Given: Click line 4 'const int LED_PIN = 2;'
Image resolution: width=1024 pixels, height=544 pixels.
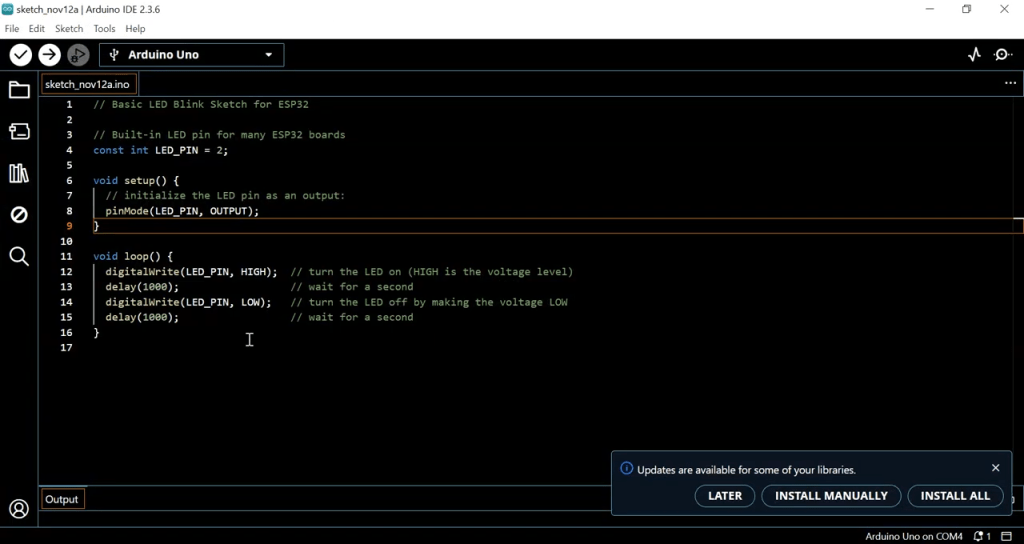Looking at the screenshot, I should pyautogui.click(x=161, y=150).
